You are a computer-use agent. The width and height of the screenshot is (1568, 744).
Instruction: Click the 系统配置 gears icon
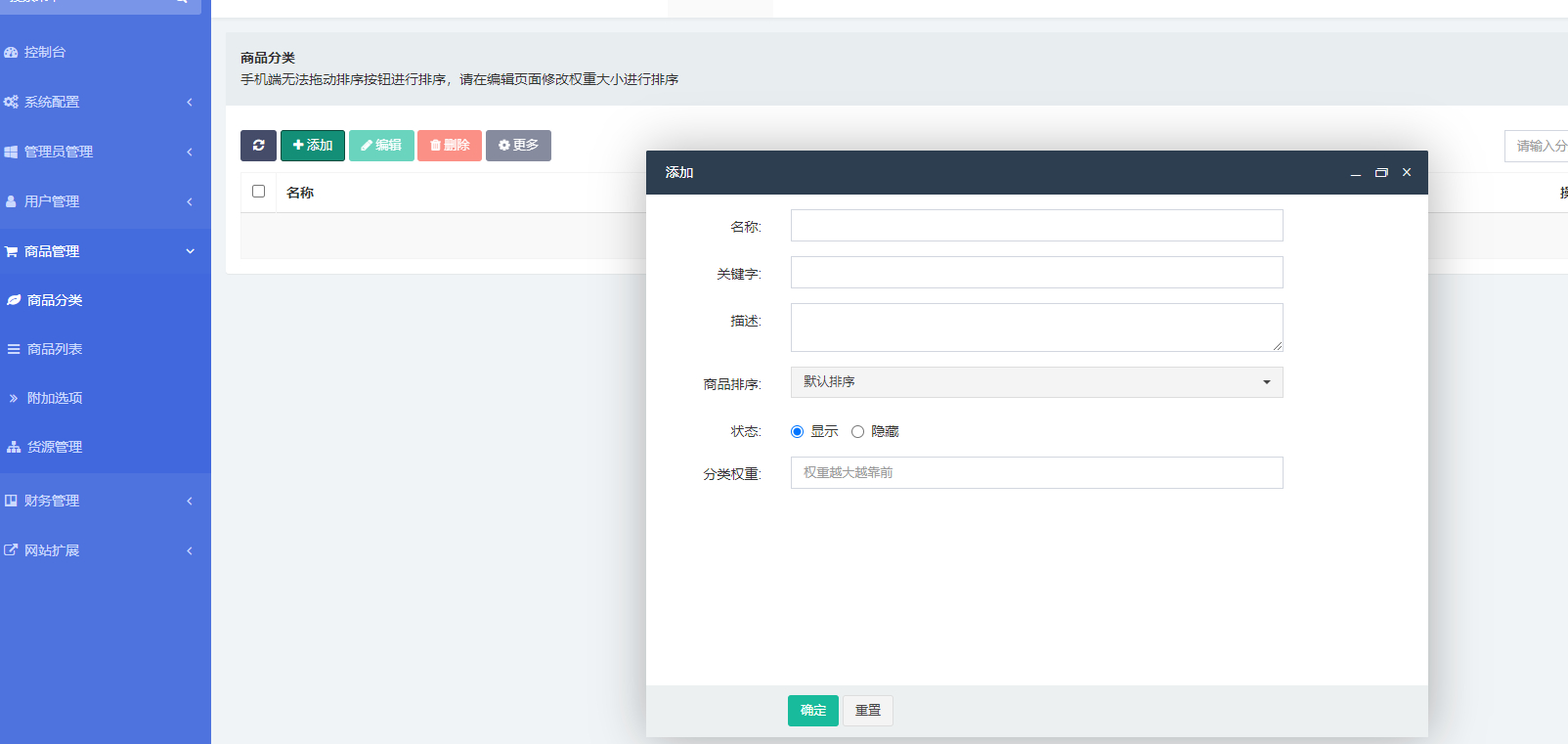[11, 102]
